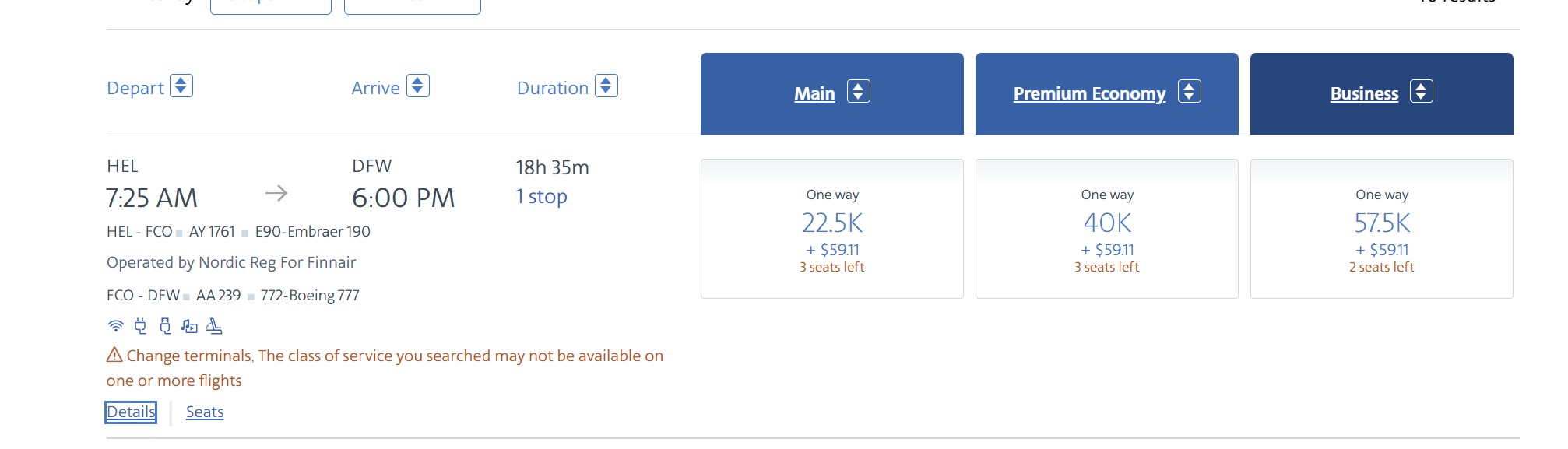Screen dimensions: 1568x449
Task: Open flight Details link
Action: pyautogui.click(x=131, y=412)
